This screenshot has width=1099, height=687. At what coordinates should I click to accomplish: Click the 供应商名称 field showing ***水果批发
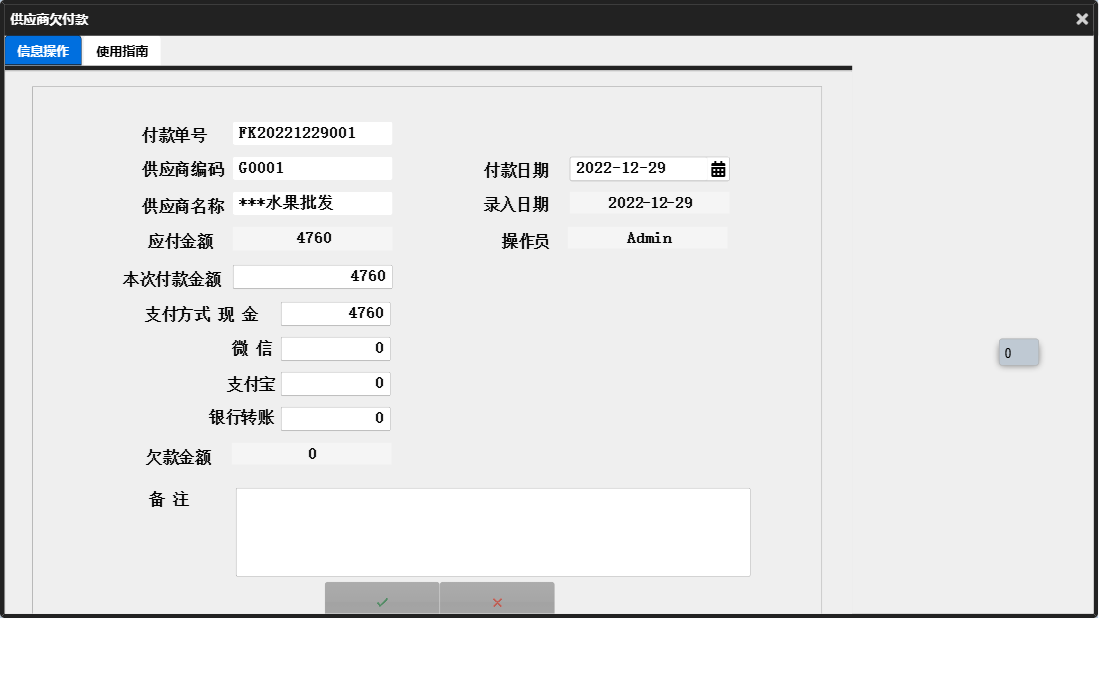coord(312,202)
